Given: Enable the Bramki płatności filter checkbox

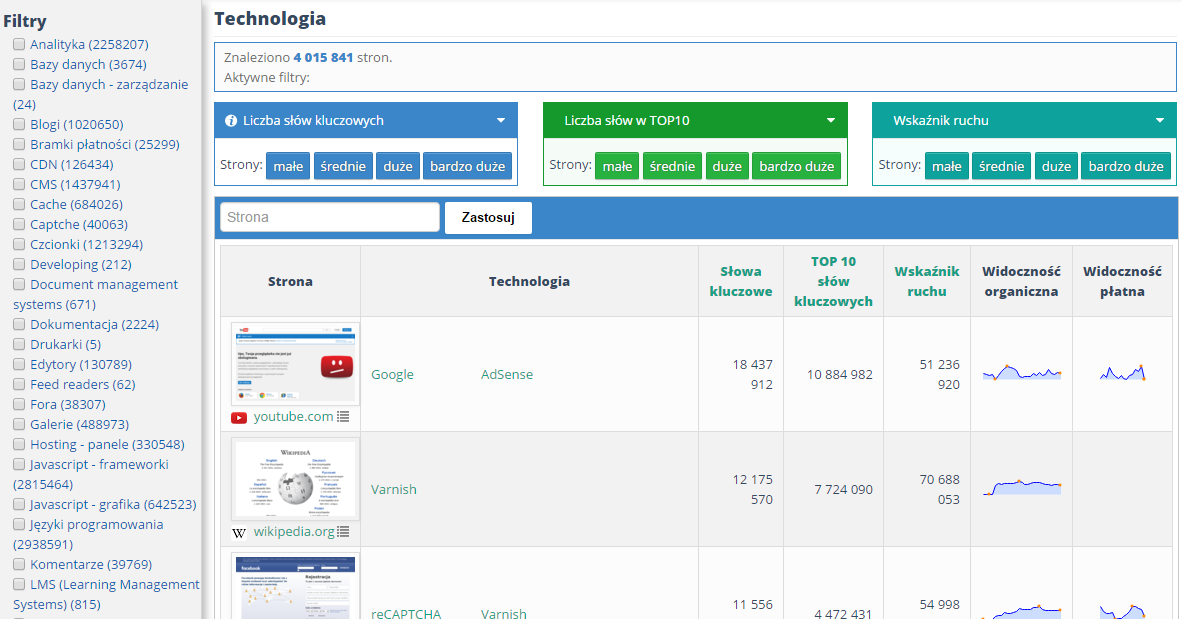Looking at the screenshot, I should point(19,144).
